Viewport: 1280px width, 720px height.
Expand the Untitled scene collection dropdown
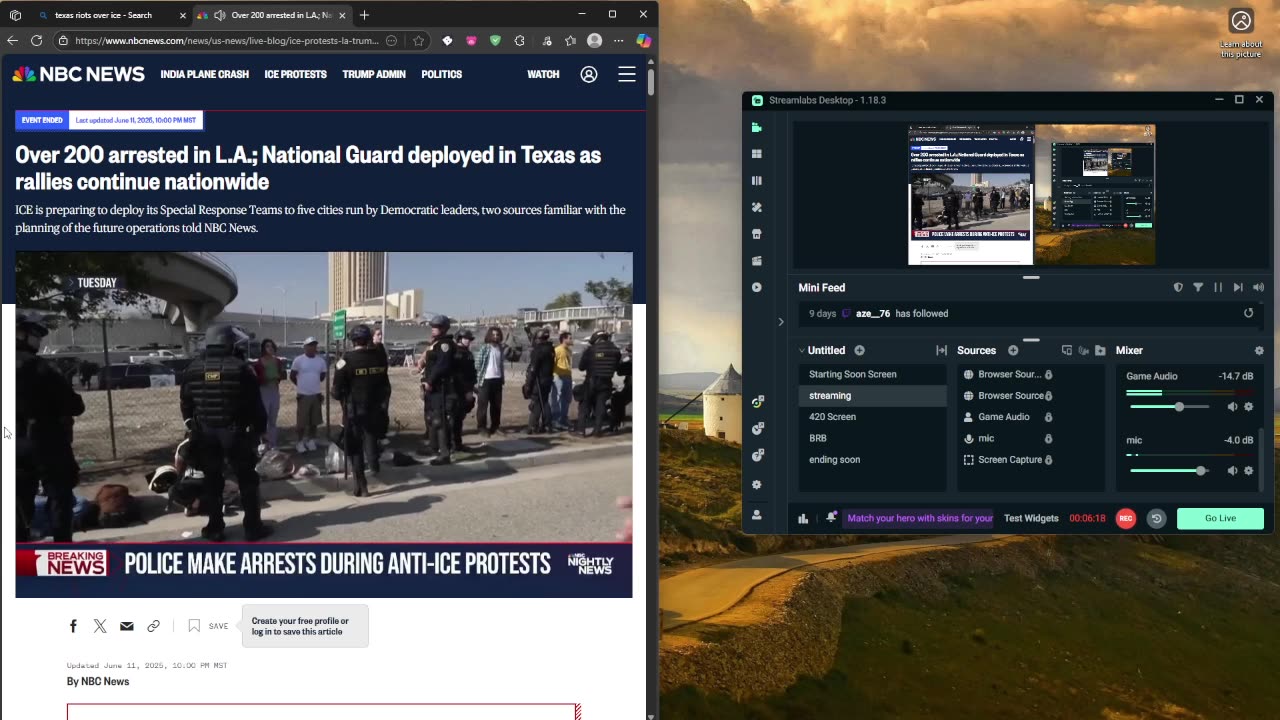tap(802, 350)
